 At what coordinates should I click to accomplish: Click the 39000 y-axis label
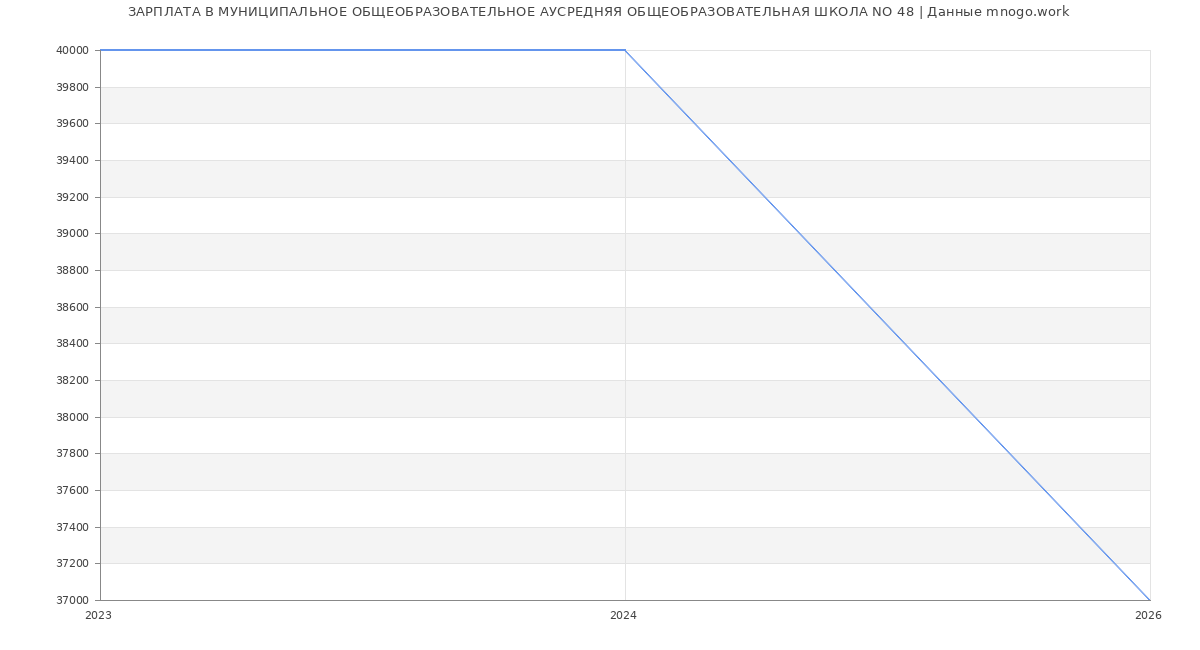(73, 234)
